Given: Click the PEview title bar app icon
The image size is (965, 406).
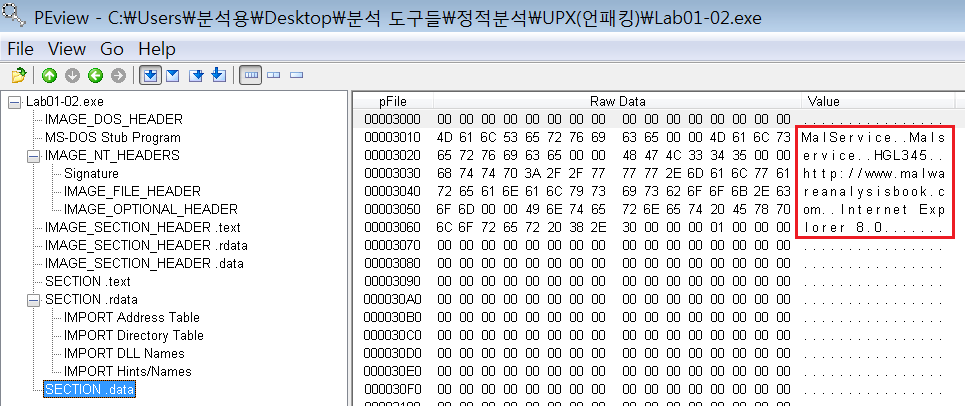Looking at the screenshot, I should [x=14, y=15].
